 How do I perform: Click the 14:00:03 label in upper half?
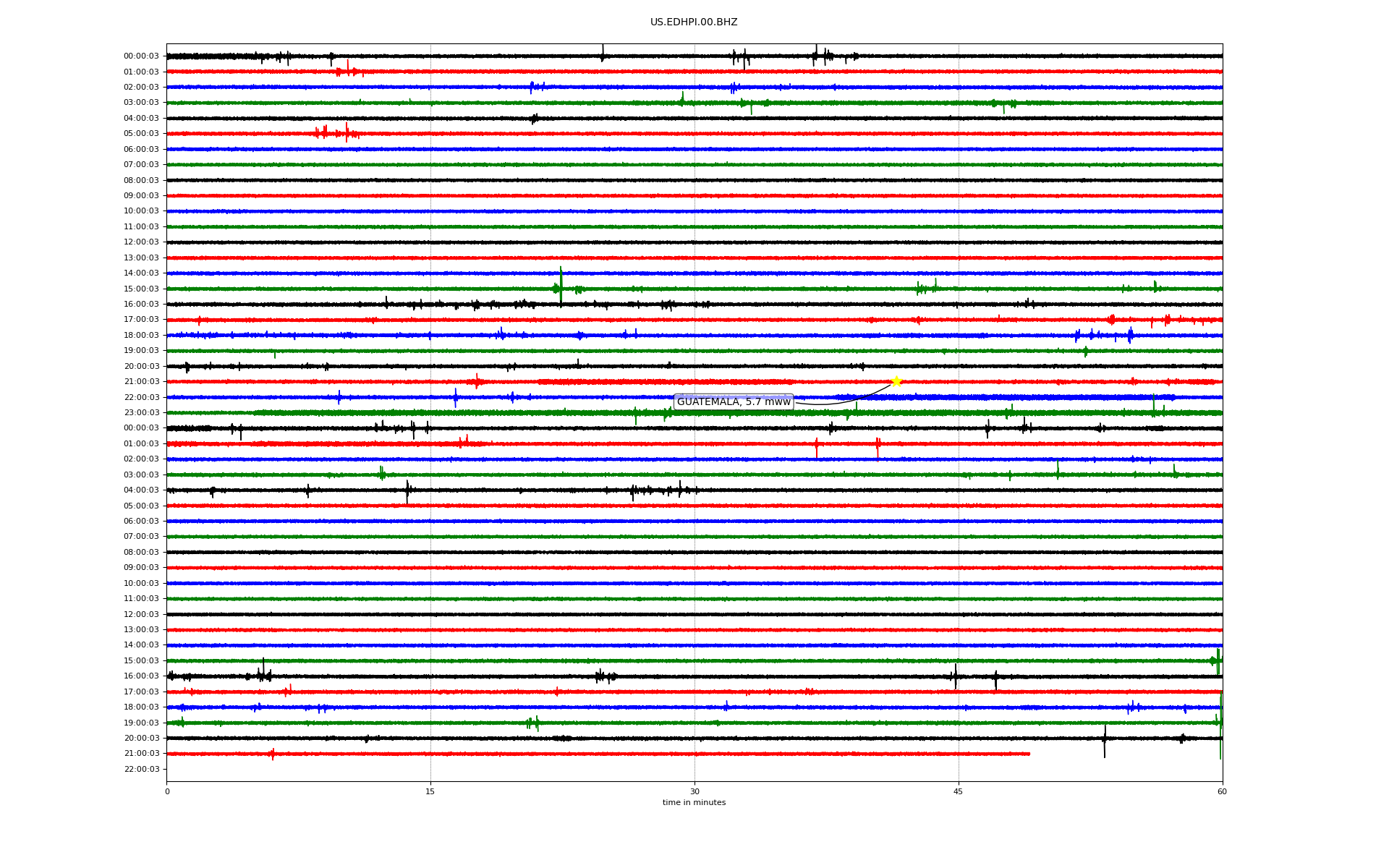point(141,273)
